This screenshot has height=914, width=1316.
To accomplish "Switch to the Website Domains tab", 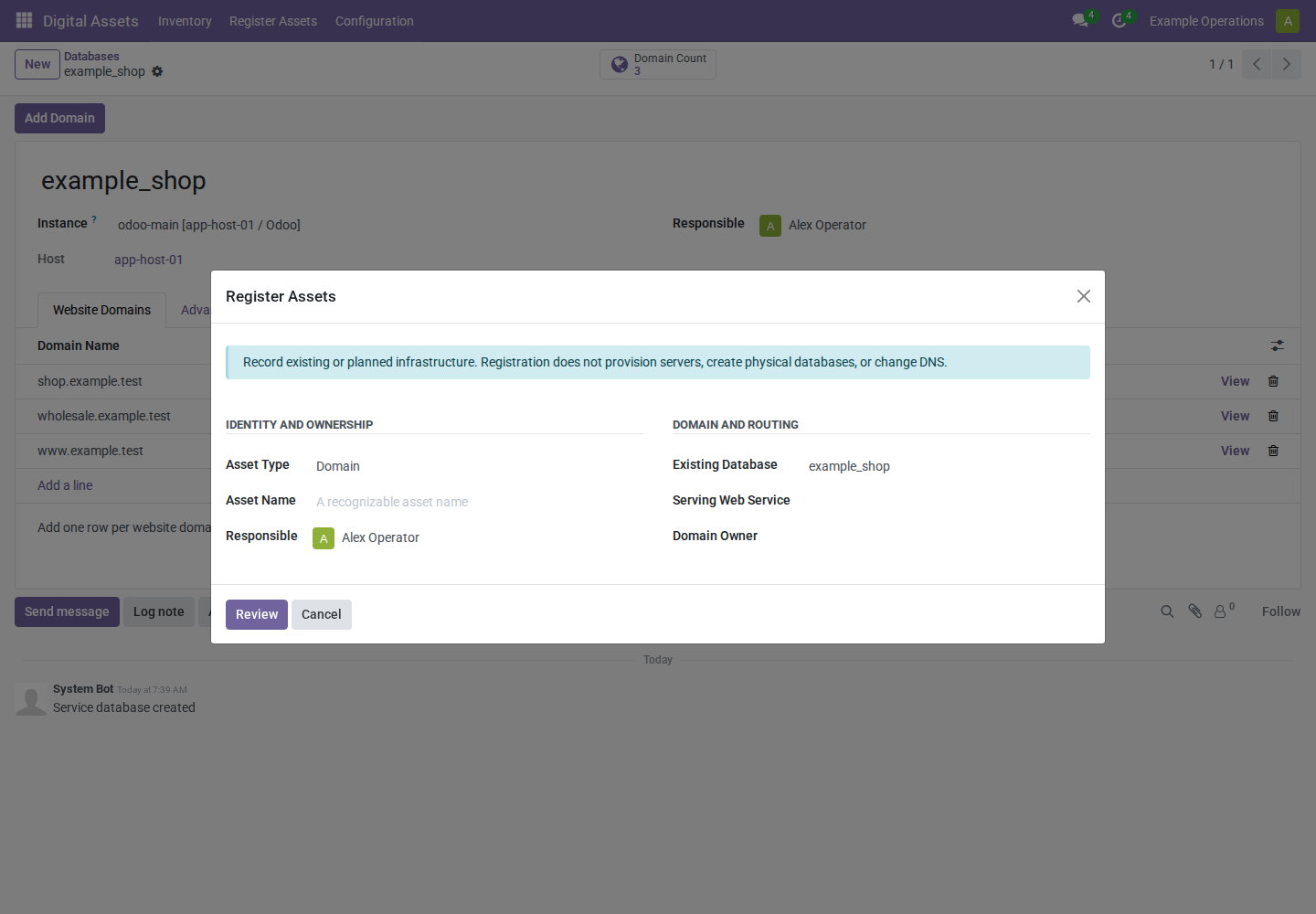I will [x=101, y=310].
